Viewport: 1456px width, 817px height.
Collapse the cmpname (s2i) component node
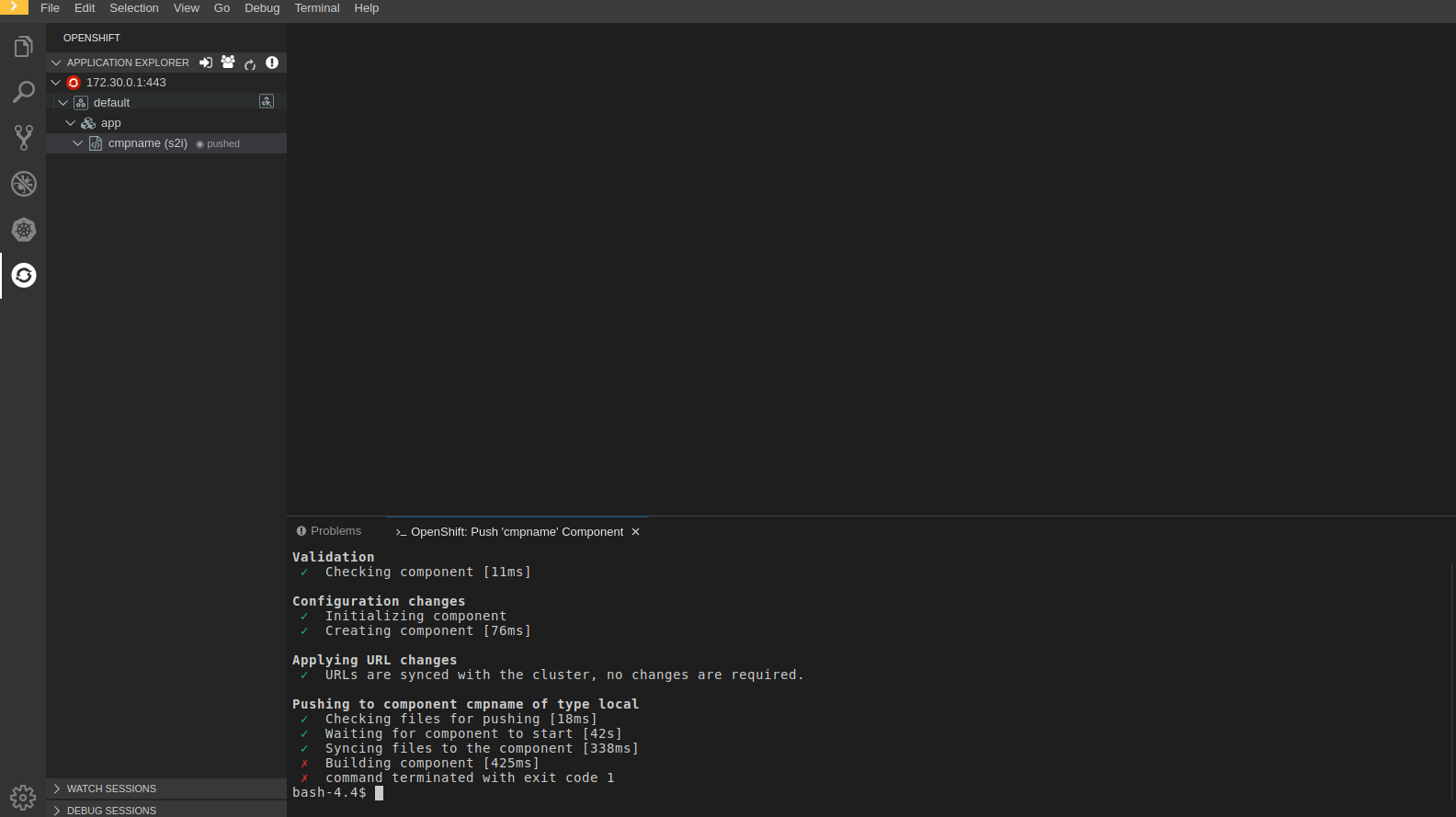pos(78,143)
